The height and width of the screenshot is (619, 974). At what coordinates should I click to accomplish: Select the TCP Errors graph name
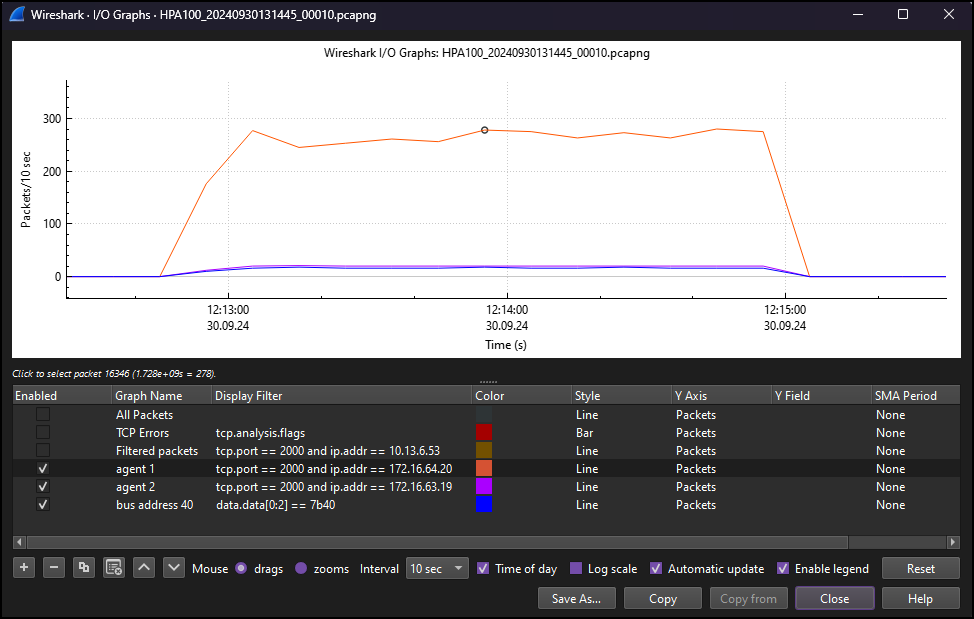(142, 433)
